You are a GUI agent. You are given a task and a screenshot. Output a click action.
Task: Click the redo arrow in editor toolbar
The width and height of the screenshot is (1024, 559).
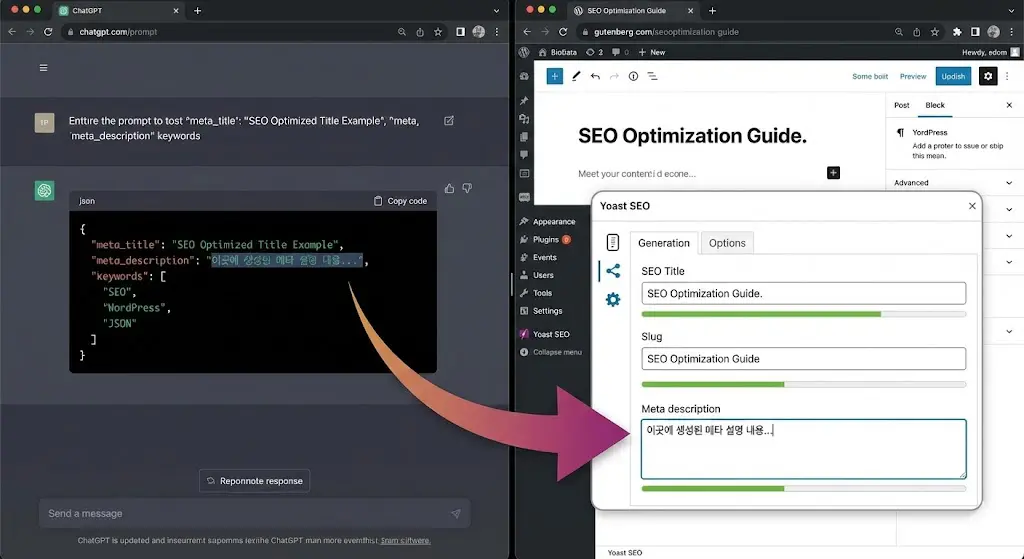(x=614, y=76)
